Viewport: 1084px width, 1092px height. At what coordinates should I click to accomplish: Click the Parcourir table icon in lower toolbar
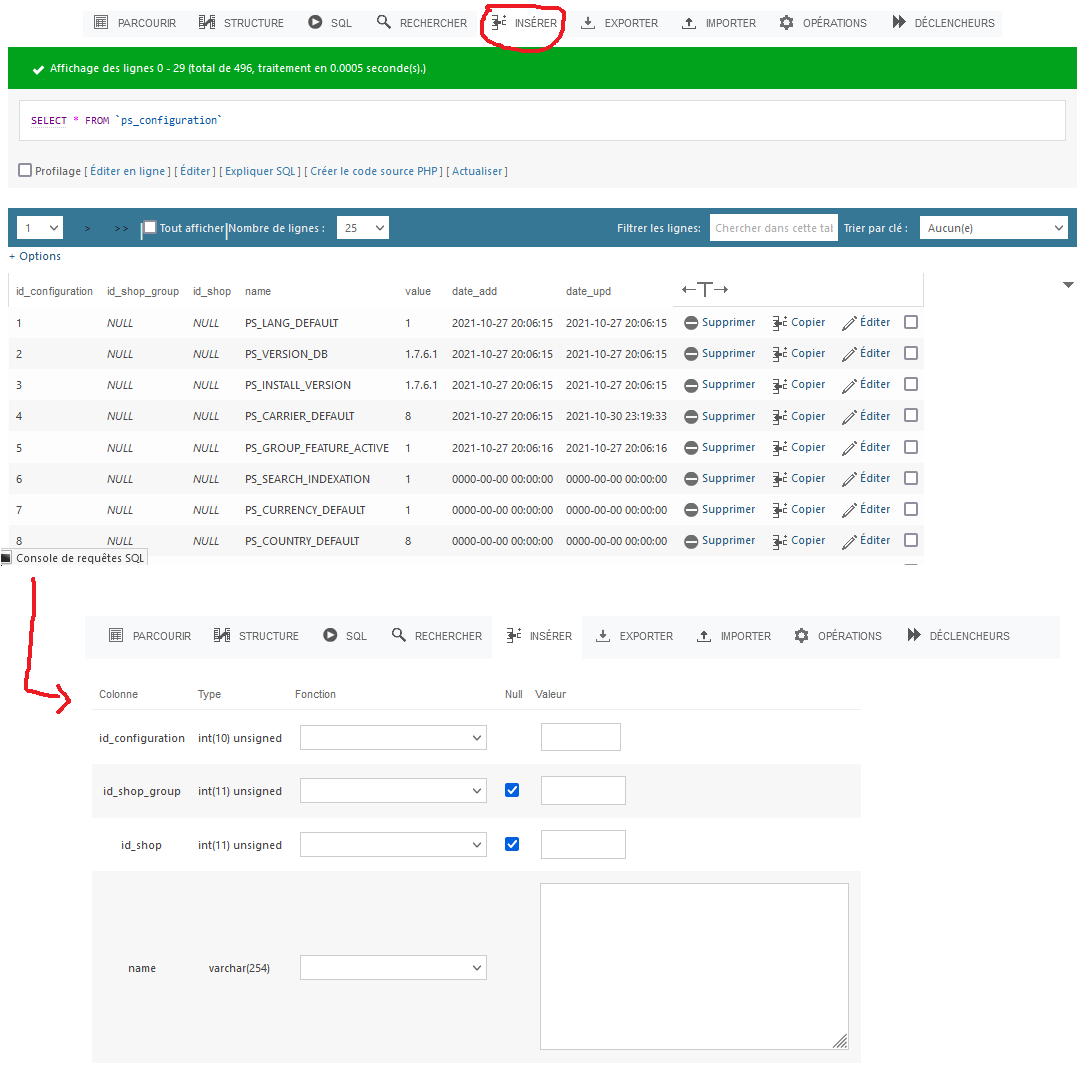tap(116, 635)
